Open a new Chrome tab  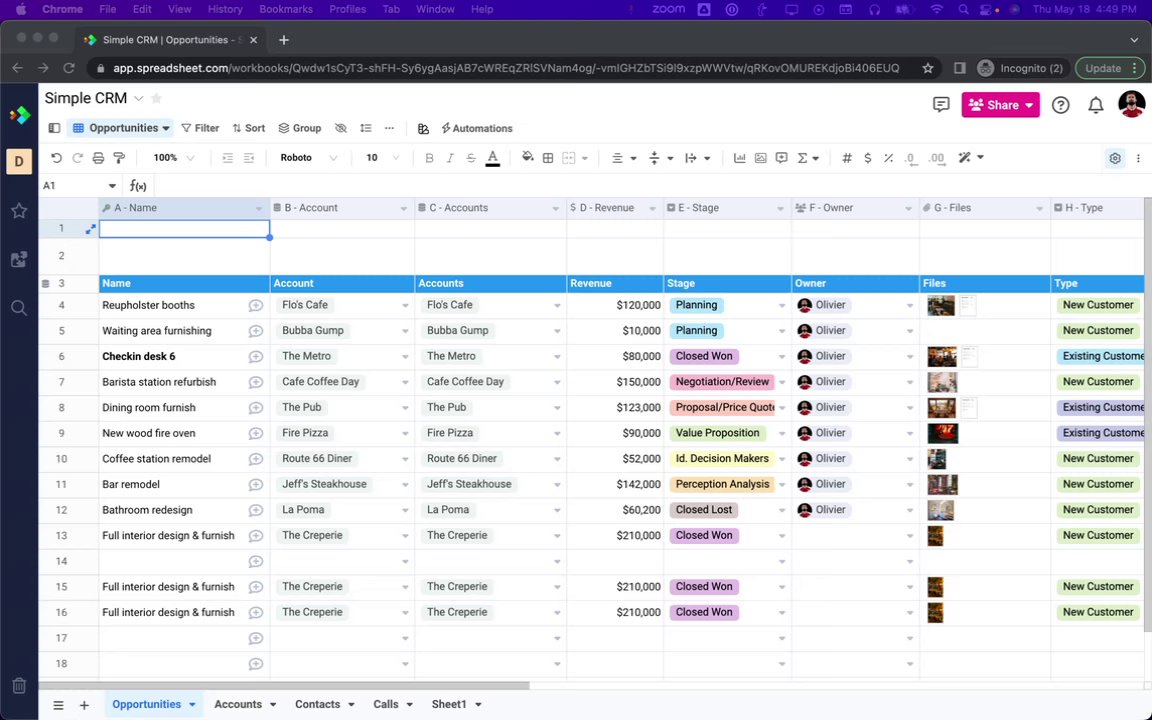pos(284,40)
